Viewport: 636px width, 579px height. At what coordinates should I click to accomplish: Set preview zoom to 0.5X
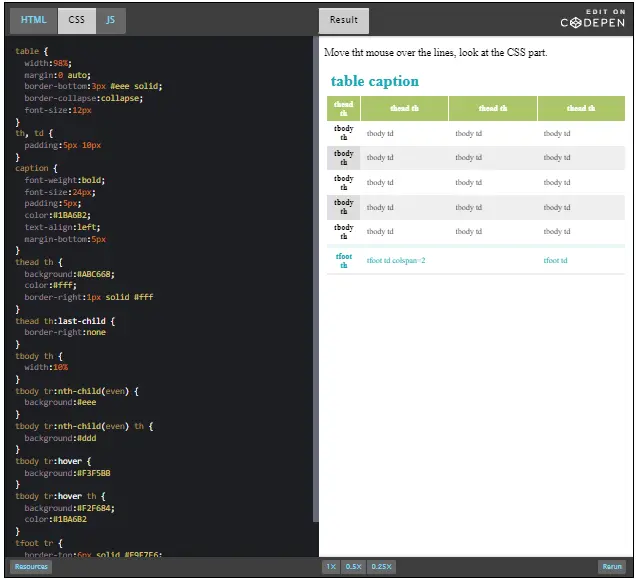coord(353,566)
